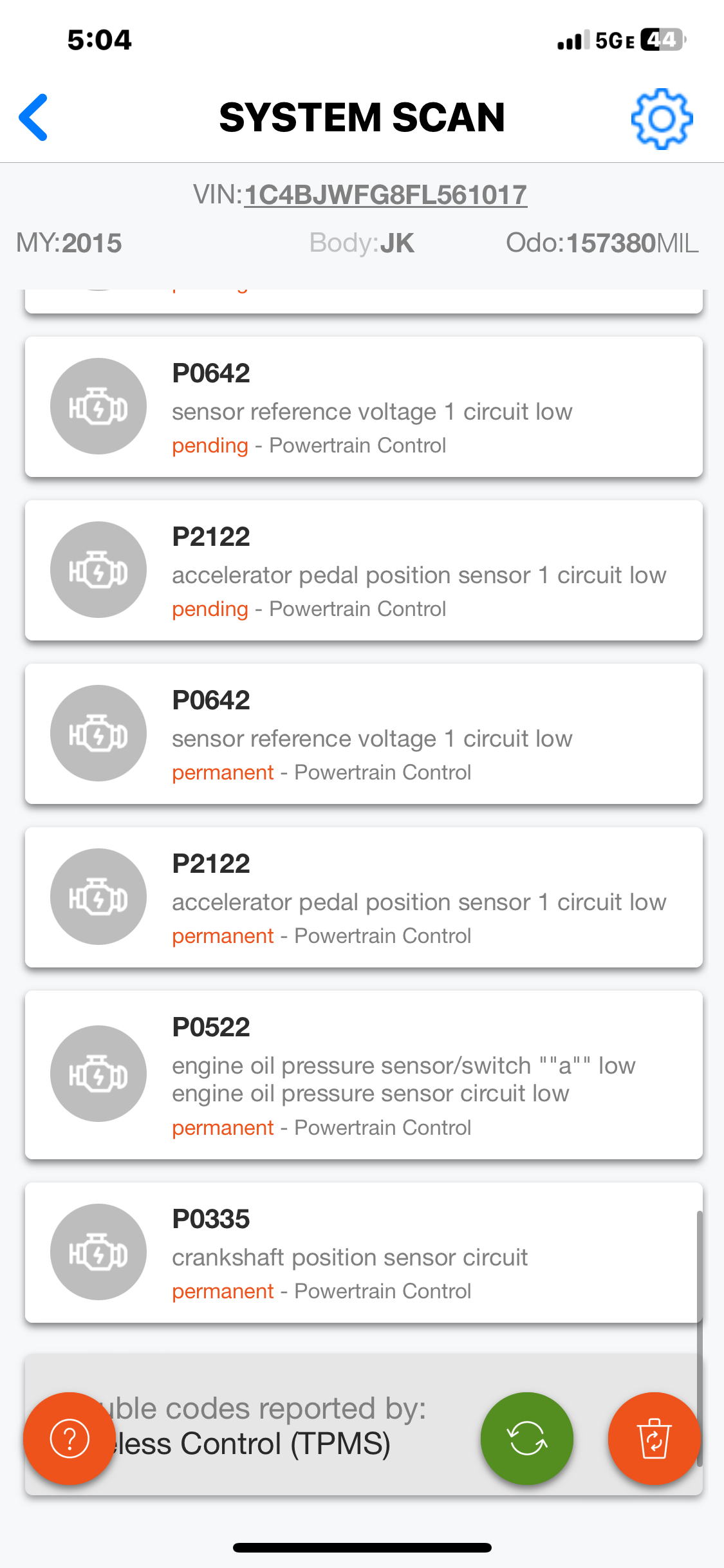Tap engine icon next to pending P2122
Image resolution: width=724 pixels, height=1568 pixels.
tap(98, 570)
